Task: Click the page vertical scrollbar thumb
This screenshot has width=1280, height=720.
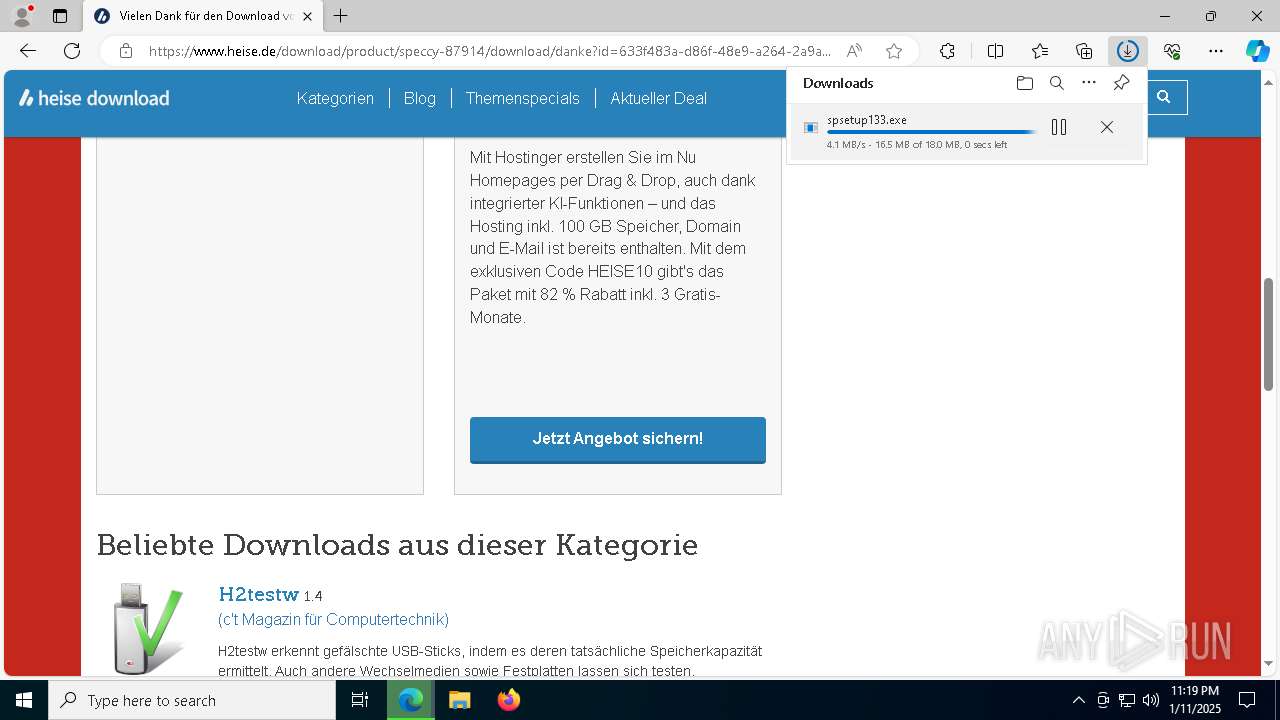Action: click(x=1268, y=333)
